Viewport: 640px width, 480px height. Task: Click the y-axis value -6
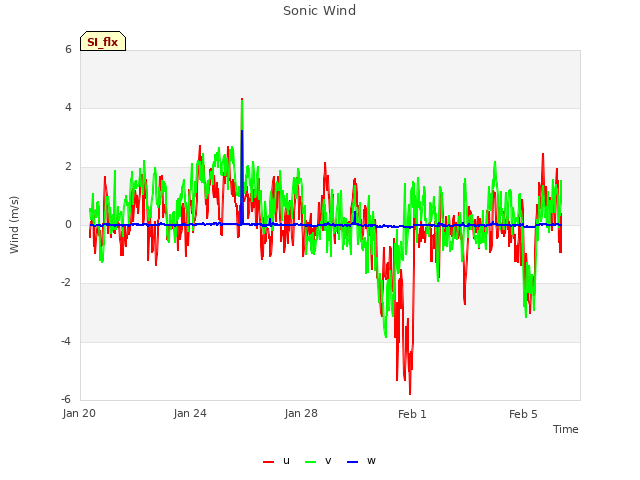pos(66,399)
